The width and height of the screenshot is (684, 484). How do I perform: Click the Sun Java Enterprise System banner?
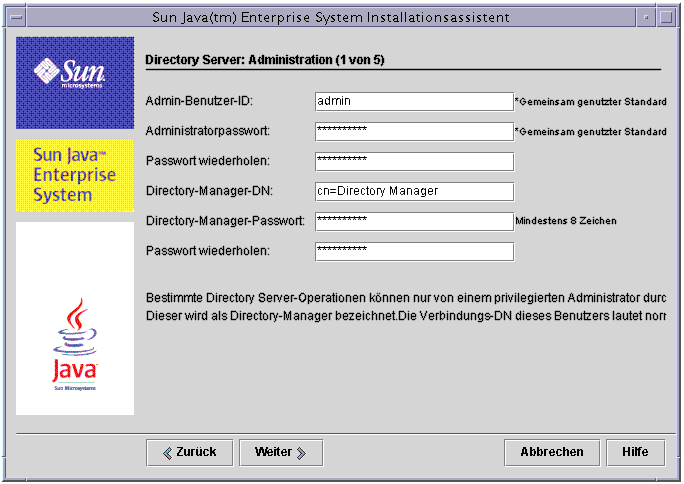point(75,175)
